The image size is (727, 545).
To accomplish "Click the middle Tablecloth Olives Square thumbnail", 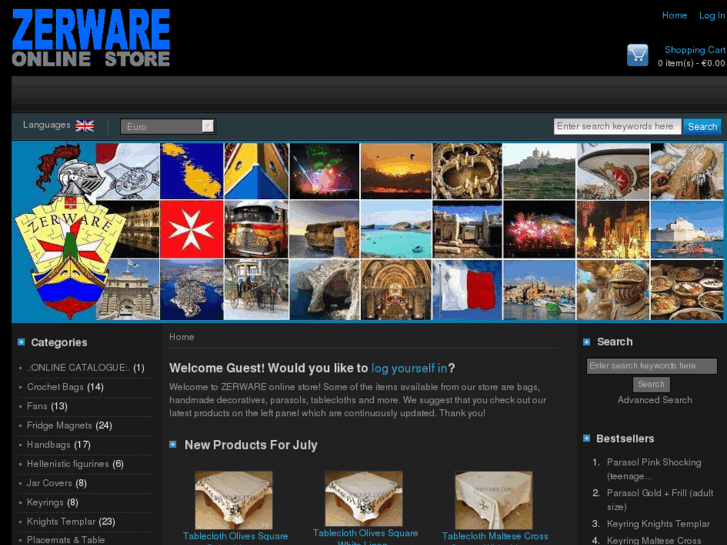I will tap(364, 499).
